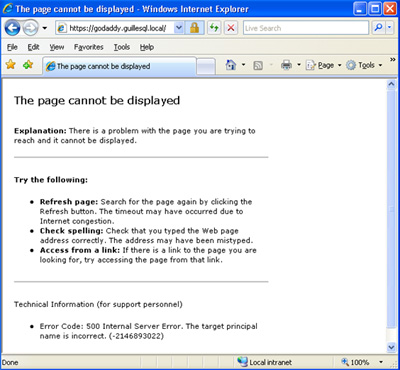Click the Internet Explorer title bar icon
Image resolution: width=400 pixels, height=370 pixels.
click(x=8, y=9)
